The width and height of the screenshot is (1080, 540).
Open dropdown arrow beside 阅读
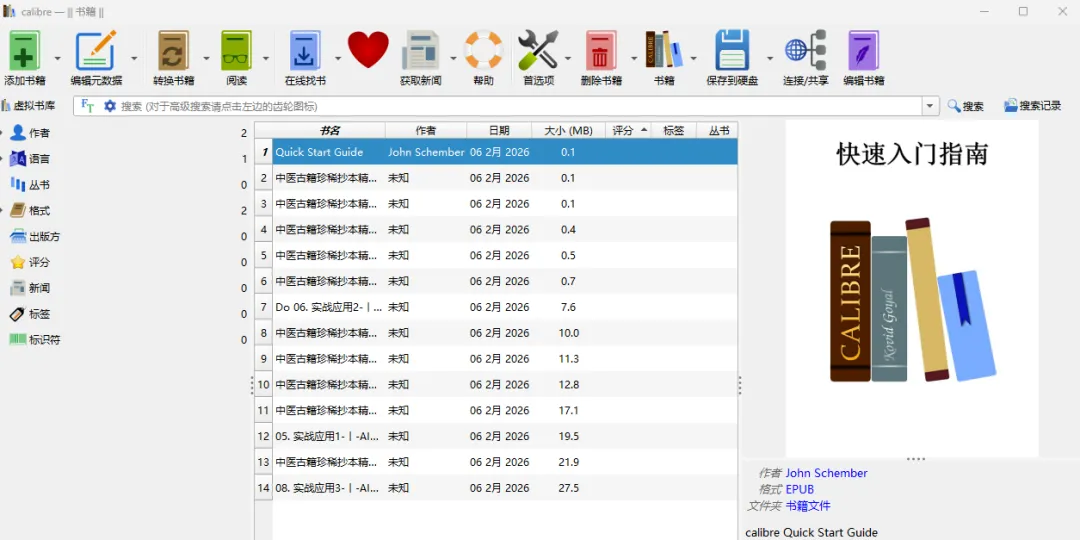tap(265, 59)
